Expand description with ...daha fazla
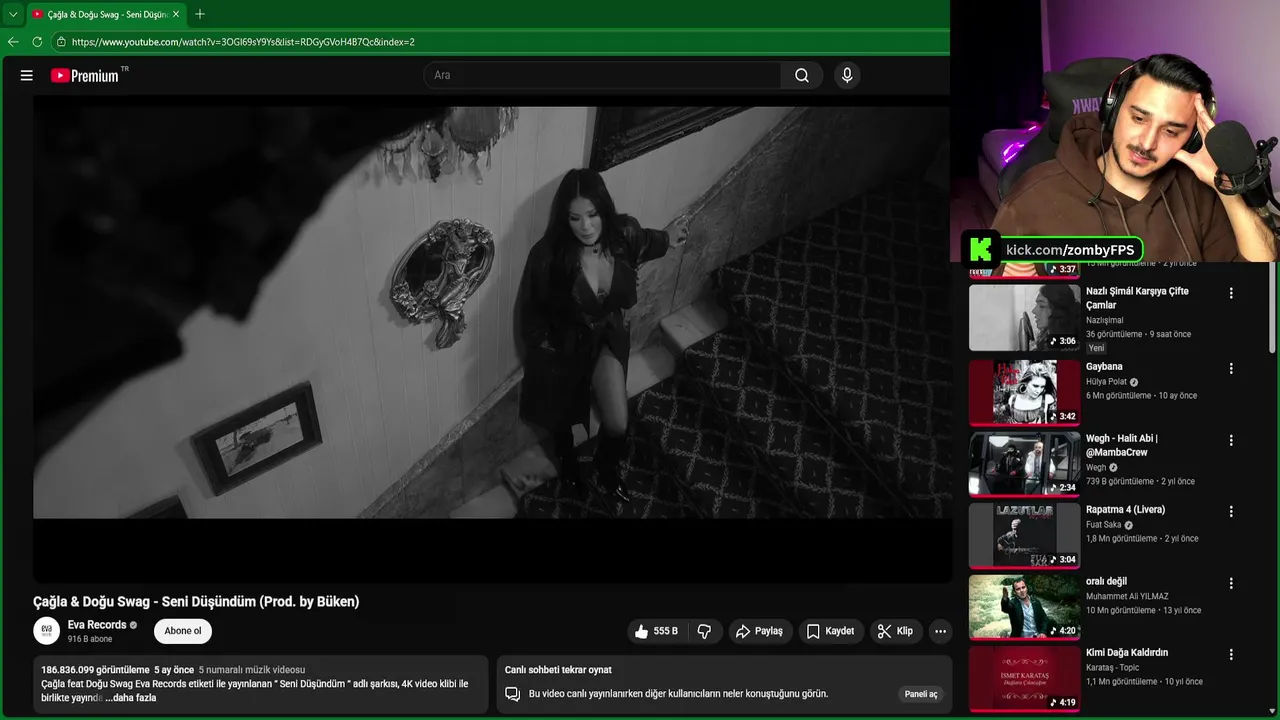The image size is (1280, 720). [x=131, y=698]
